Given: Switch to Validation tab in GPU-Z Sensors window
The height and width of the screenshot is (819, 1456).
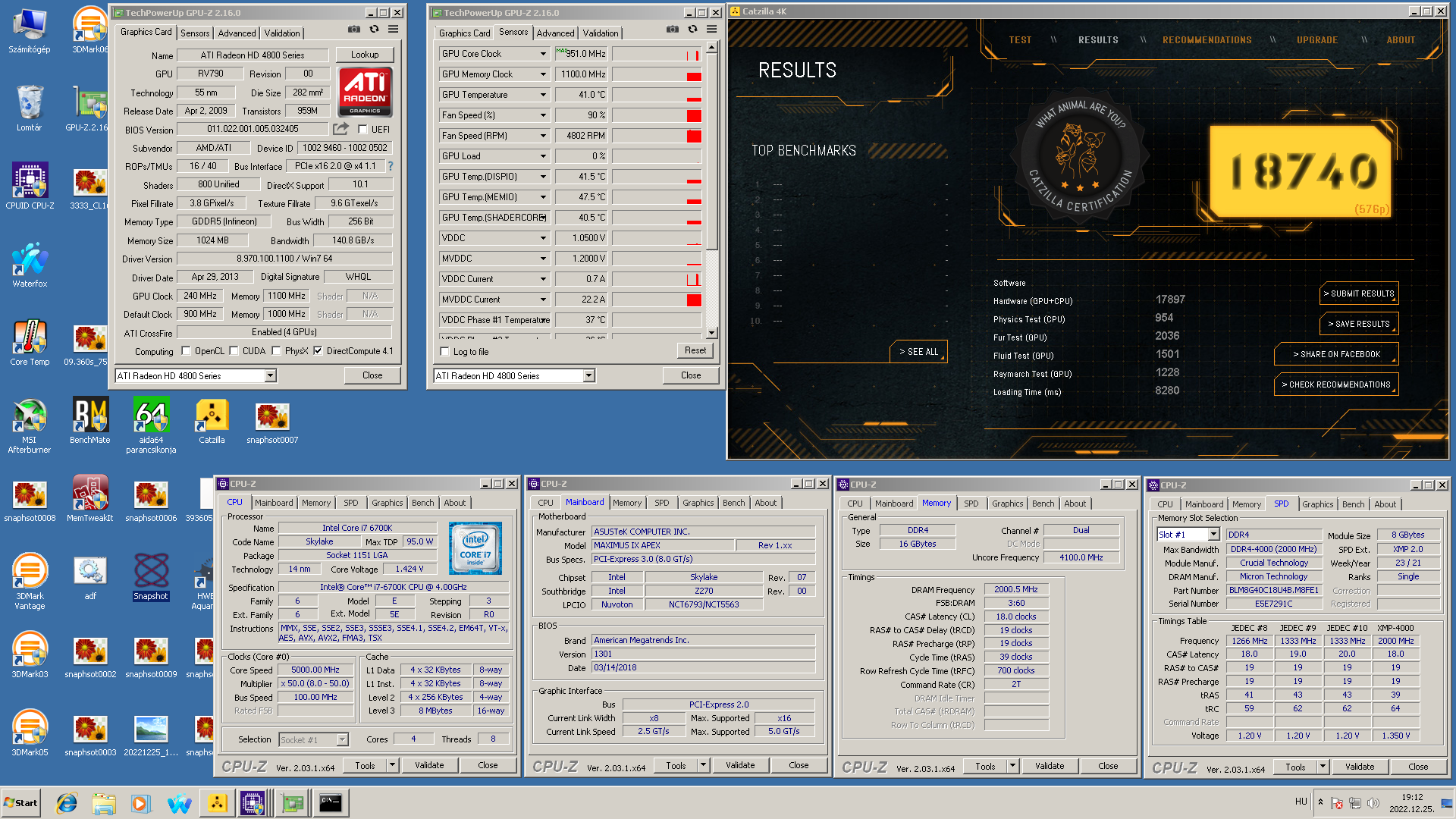Looking at the screenshot, I should tap(601, 33).
